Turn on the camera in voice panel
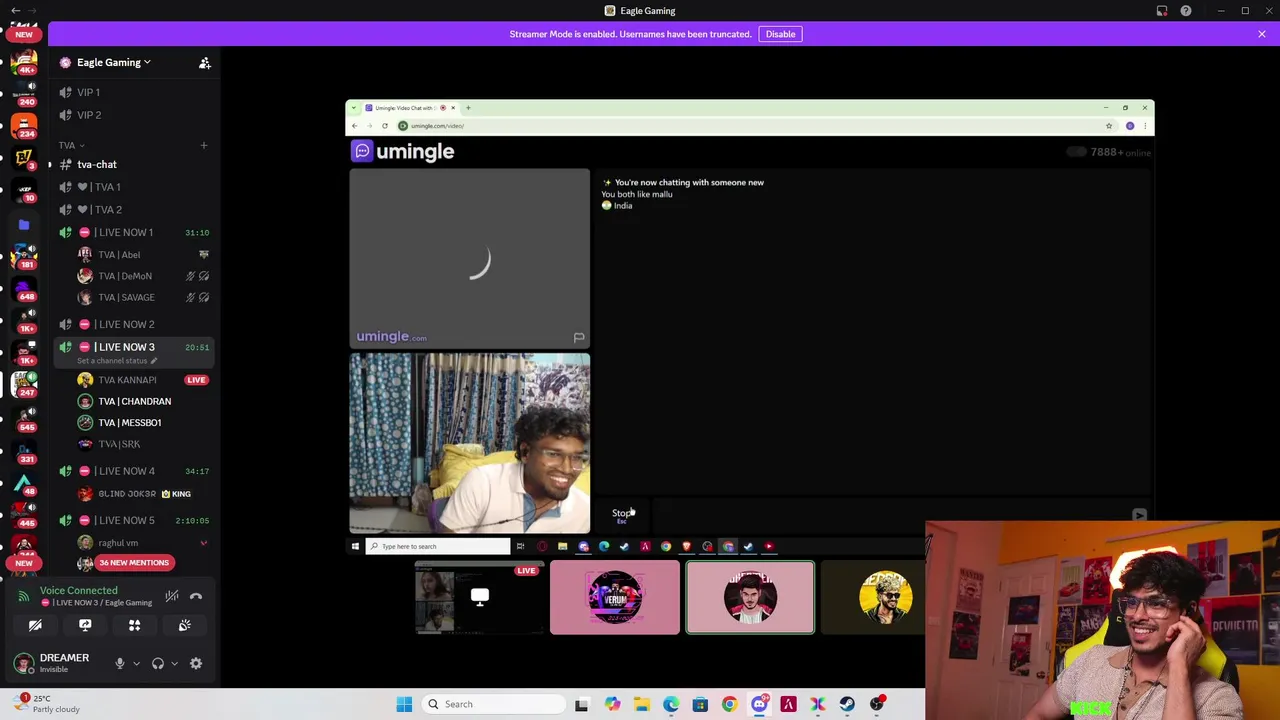Screen dimensions: 1280x720 [35, 626]
